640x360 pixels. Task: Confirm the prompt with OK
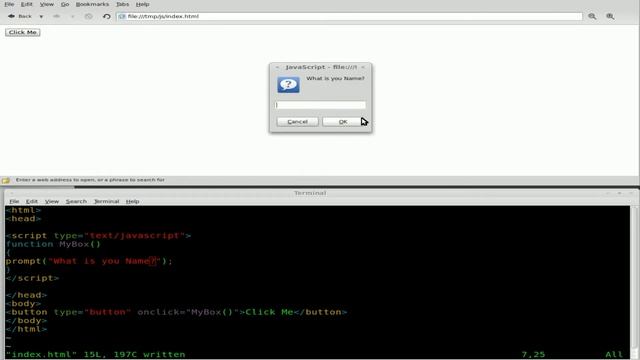343,122
